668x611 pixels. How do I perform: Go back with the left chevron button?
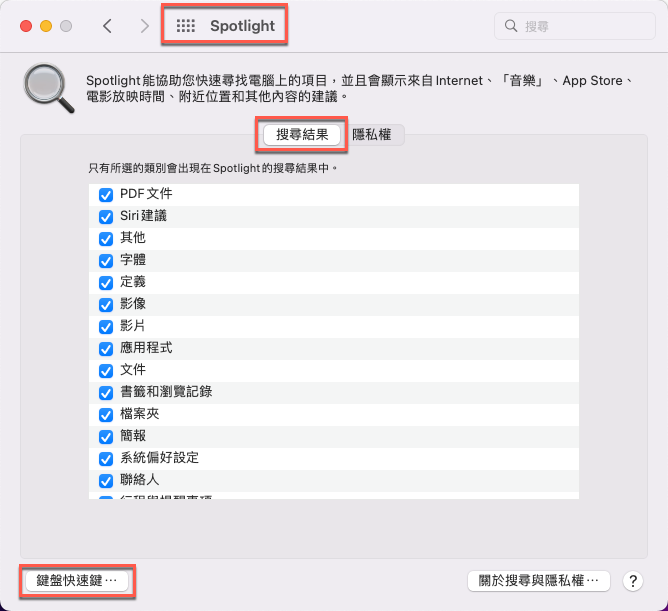pyautogui.click(x=107, y=26)
